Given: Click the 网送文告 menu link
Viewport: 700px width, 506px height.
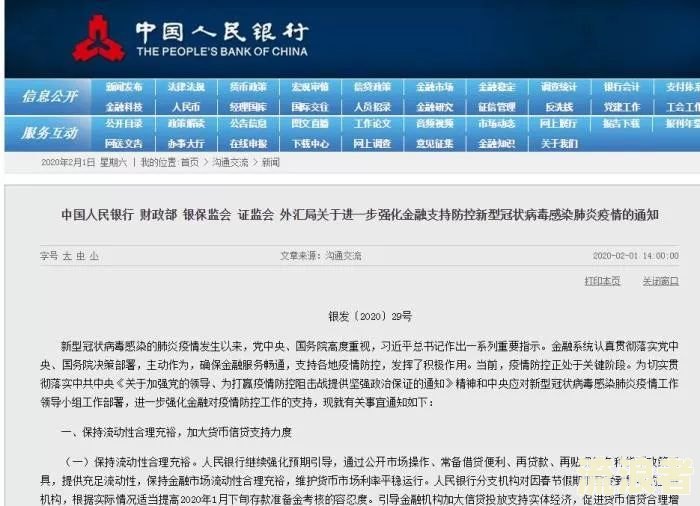Looking at the screenshot, I should [x=124, y=144].
